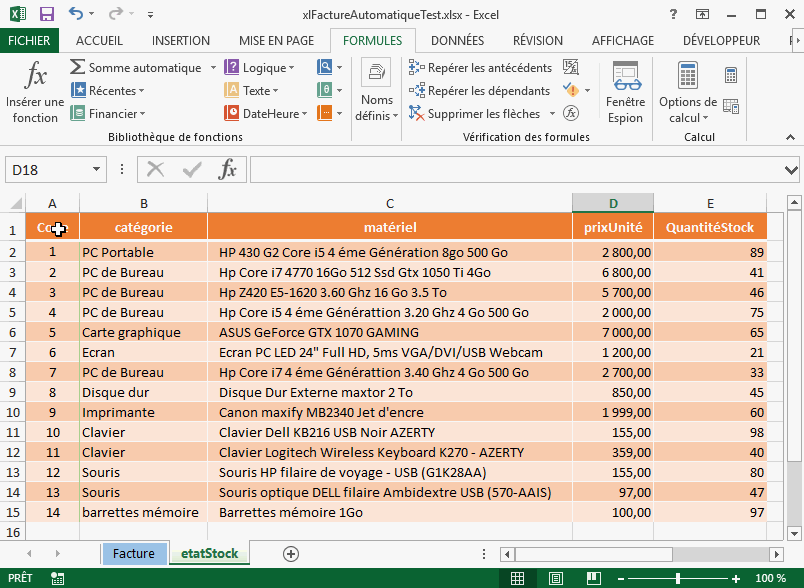This screenshot has height=588, width=804.
Task: Collapse the ribbon with the chevron
Action: tap(790, 137)
